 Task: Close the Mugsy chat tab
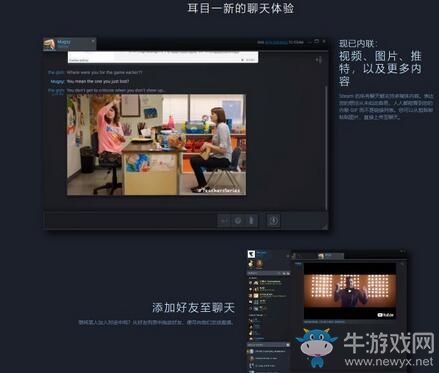93,41
